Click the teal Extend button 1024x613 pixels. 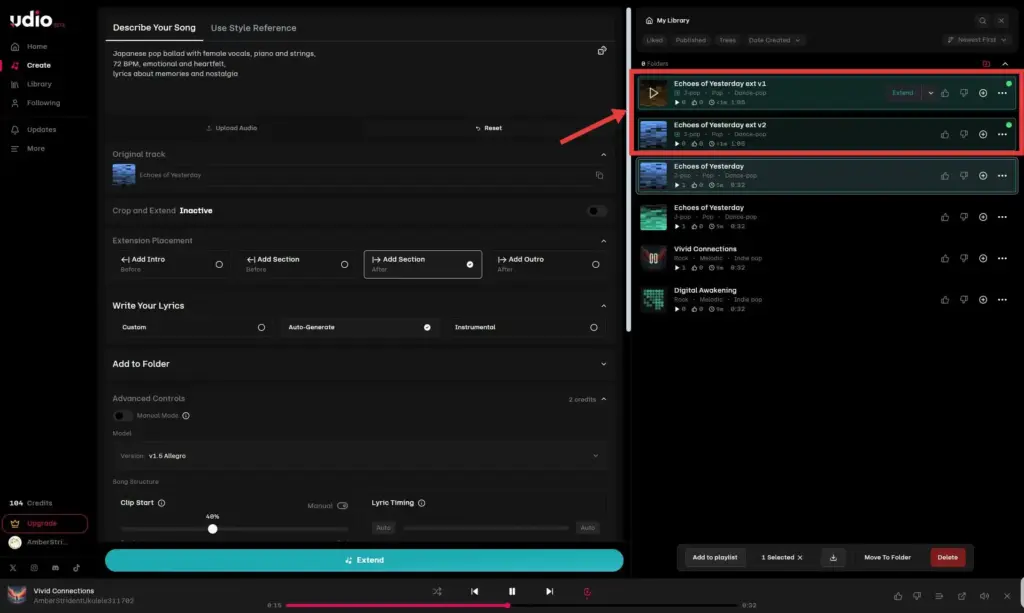364,560
